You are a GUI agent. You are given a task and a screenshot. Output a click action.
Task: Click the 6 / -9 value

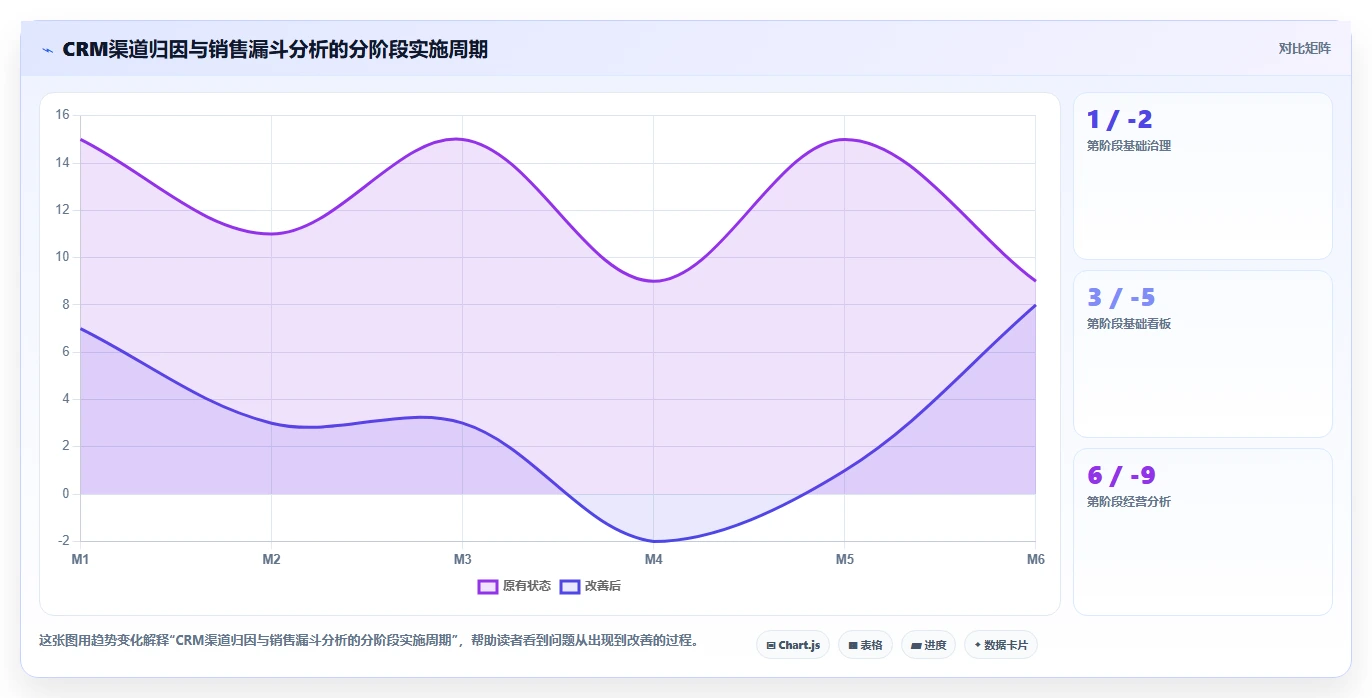pos(1121,476)
